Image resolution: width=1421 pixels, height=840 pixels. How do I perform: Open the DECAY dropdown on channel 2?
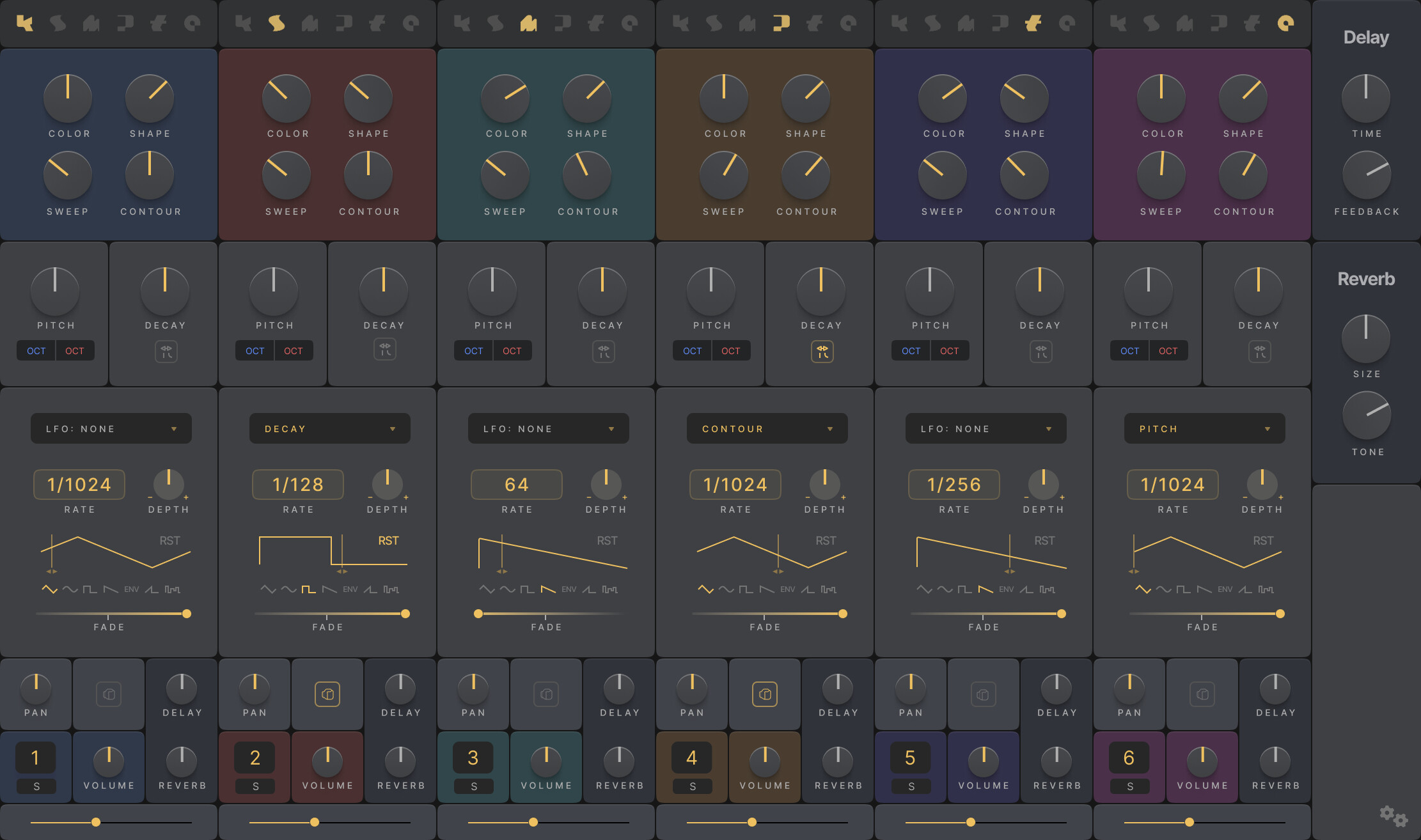click(x=329, y=428)
